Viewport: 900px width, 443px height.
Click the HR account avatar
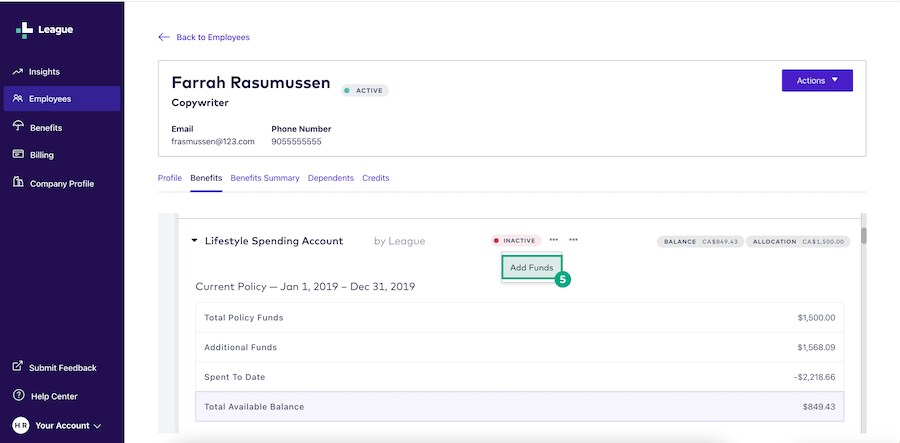[21, 425]
